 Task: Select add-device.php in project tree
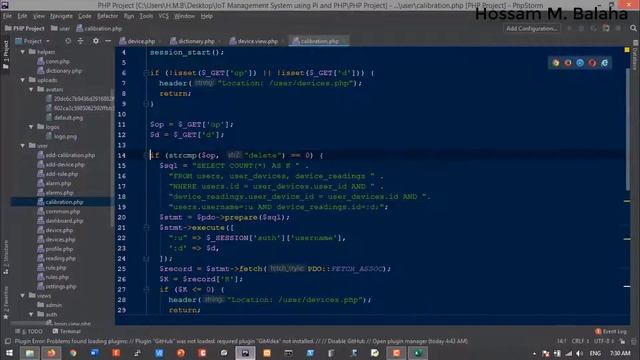[x=65, y=164]
